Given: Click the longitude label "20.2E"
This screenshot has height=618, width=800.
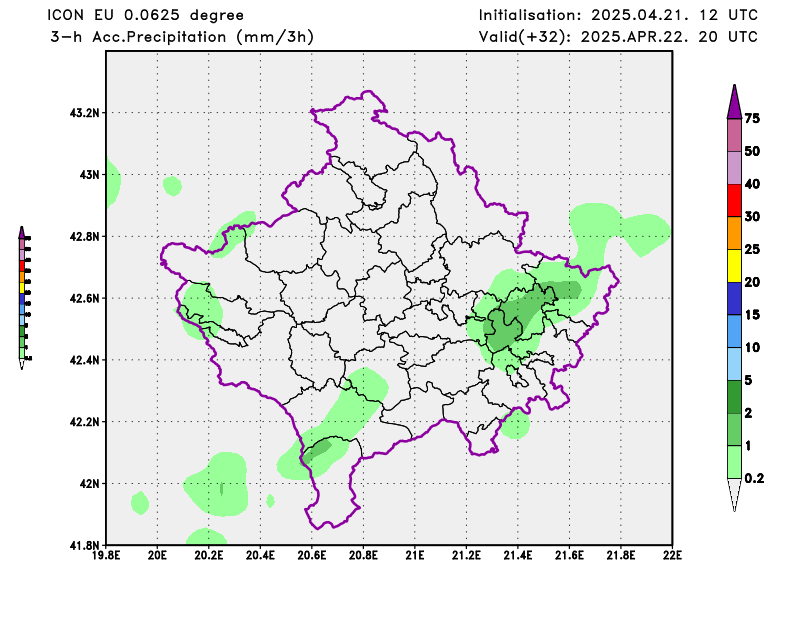Looking at the screenshot, I should click(209, 555).
